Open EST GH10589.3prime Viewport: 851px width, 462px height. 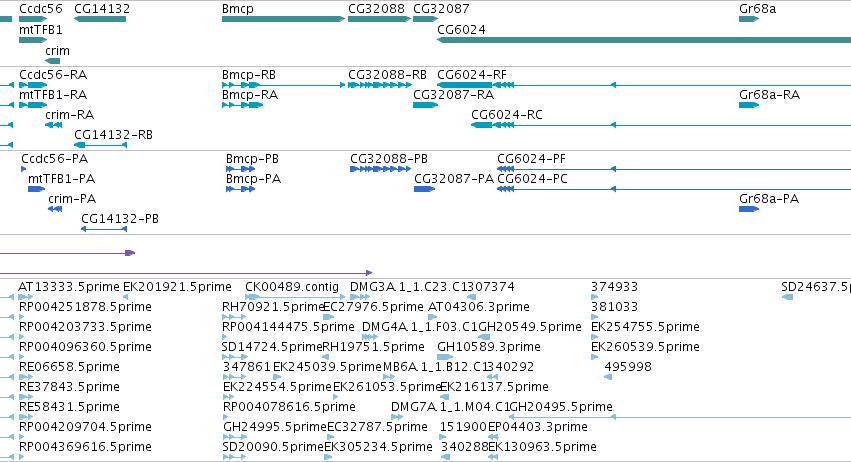488,347
